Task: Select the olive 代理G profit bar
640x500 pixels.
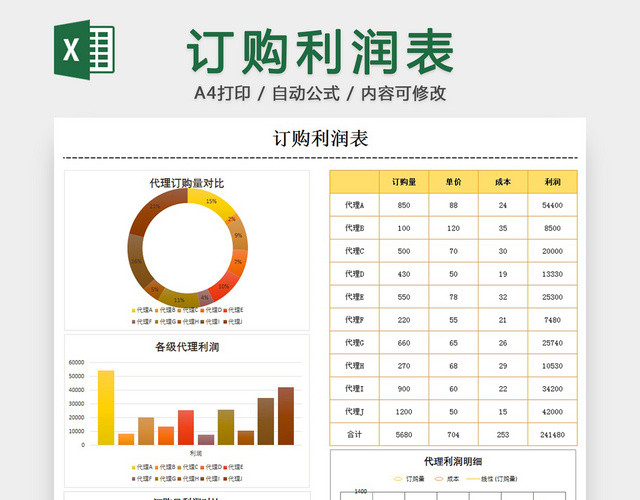Action: pyautogui.click(x=226, y=427)
